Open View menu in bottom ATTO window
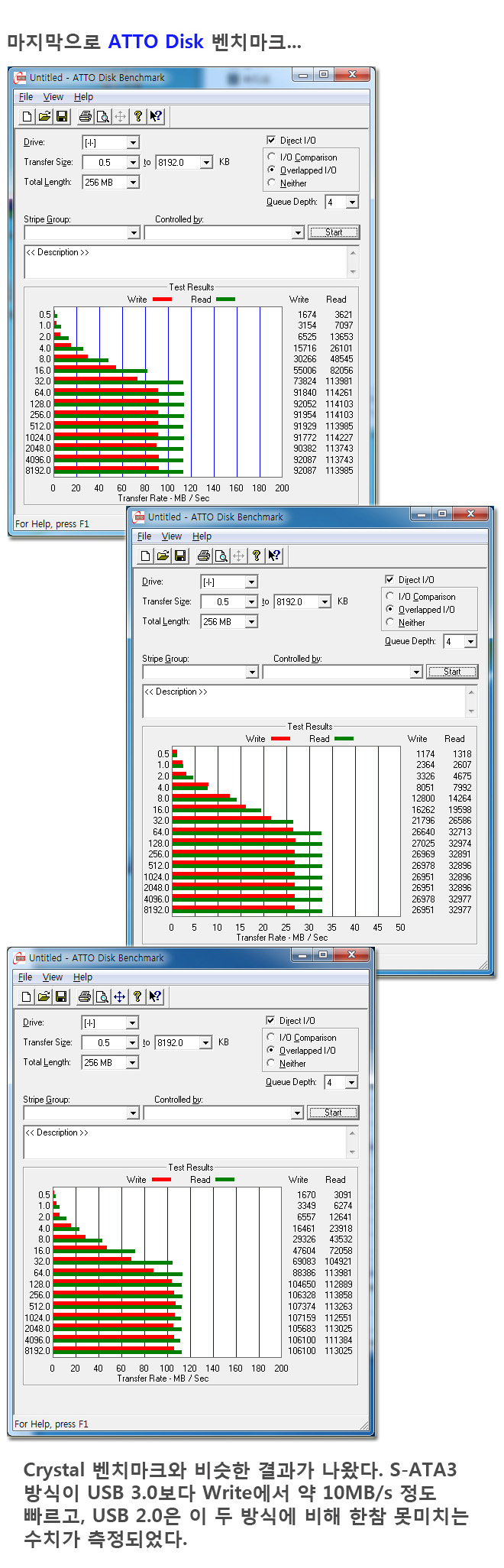This screenshot has width=504, height=1568. coord(53,977)
